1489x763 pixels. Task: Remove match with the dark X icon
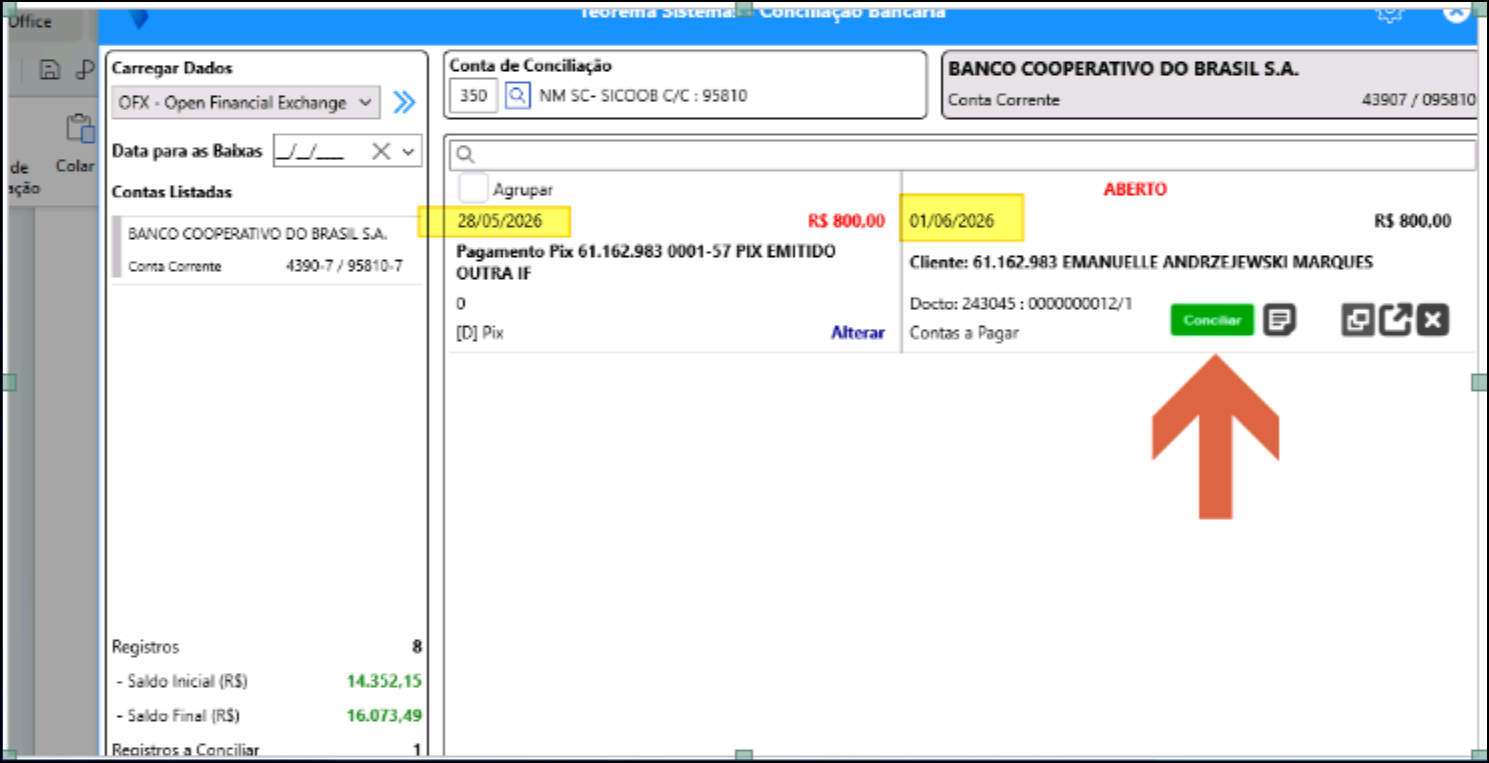tap(1433, 320)
